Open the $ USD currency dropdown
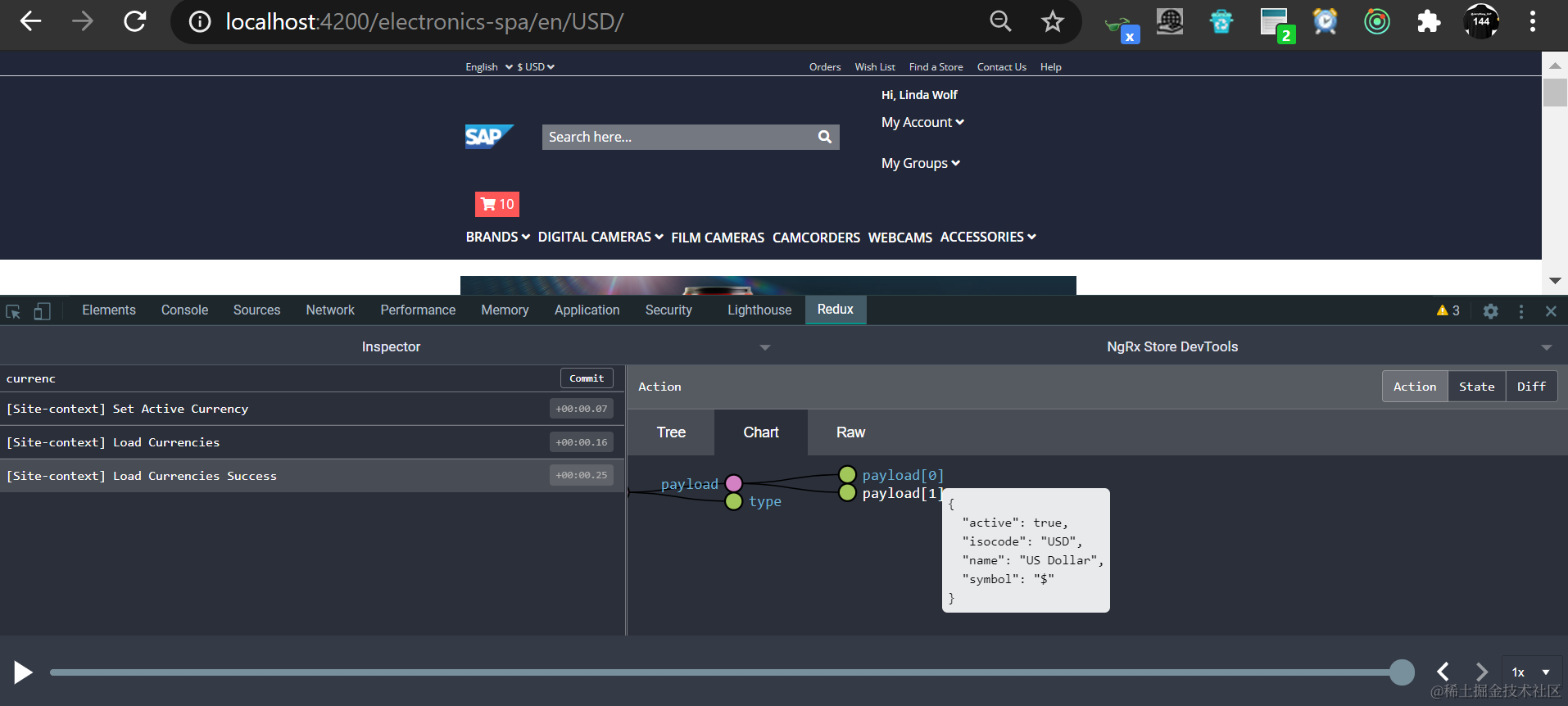The image size is (1568, 706). coord(536,67)
